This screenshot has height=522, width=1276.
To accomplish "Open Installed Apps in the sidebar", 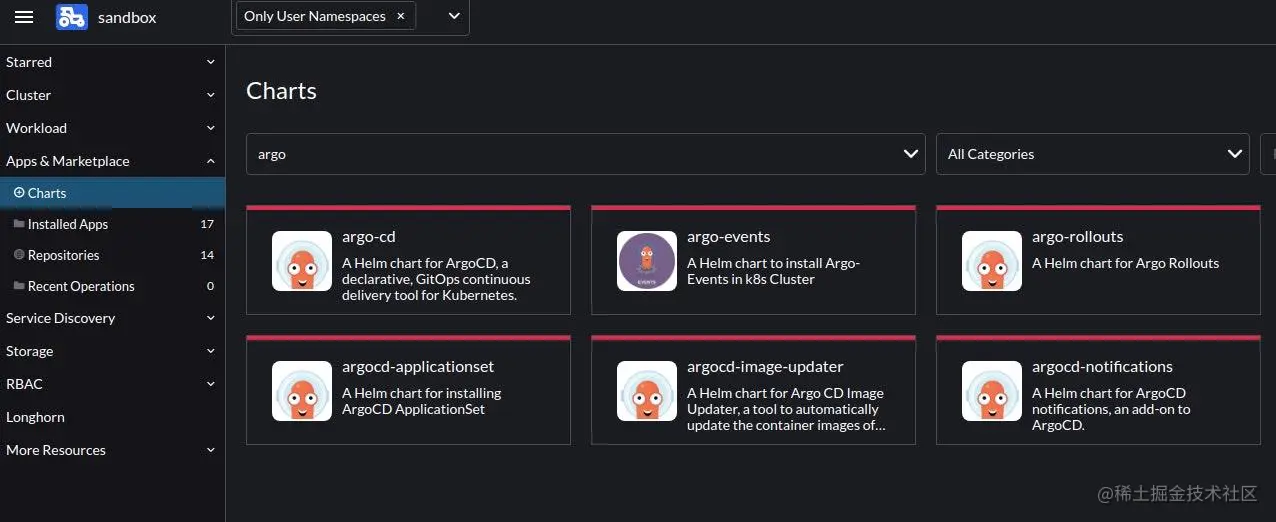I will 112,224.
